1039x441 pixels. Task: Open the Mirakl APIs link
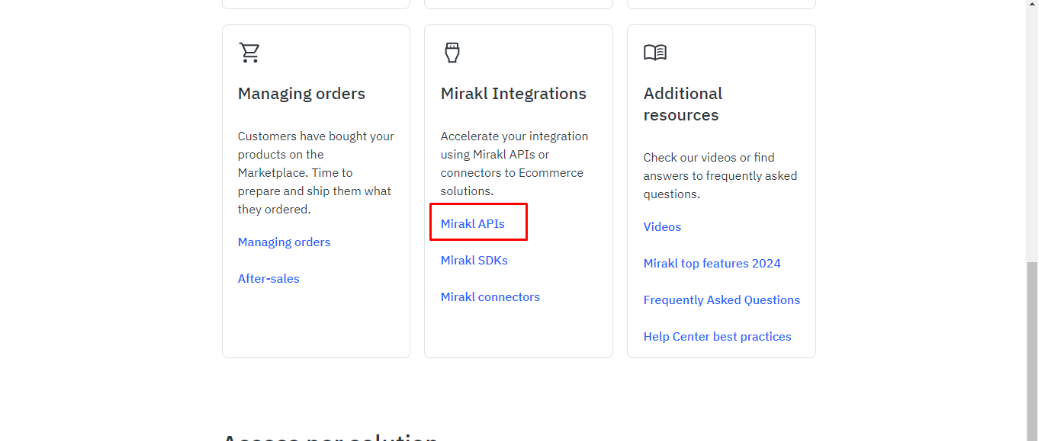point(472,224)
